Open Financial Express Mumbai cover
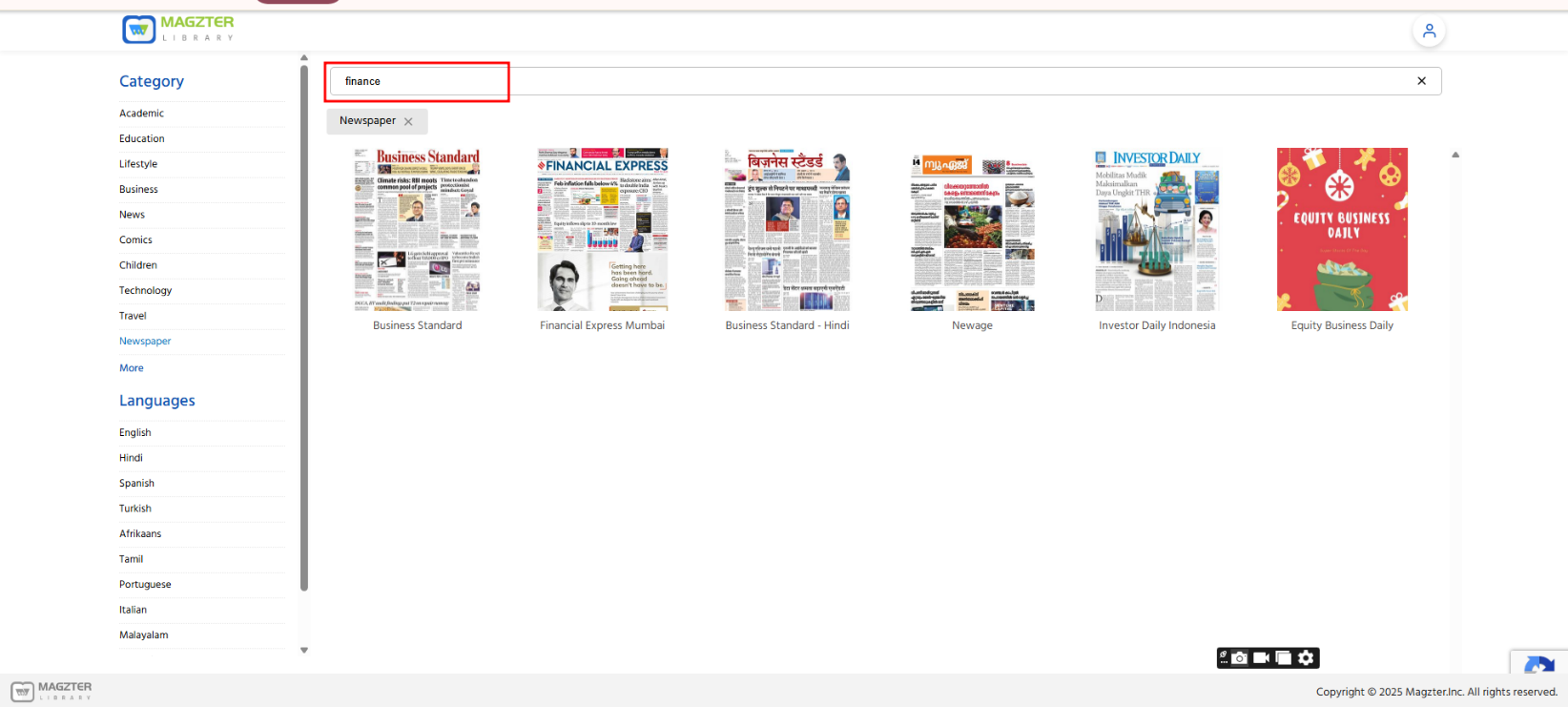Screen dimensions: 1568x707 [x=602, y=229]
